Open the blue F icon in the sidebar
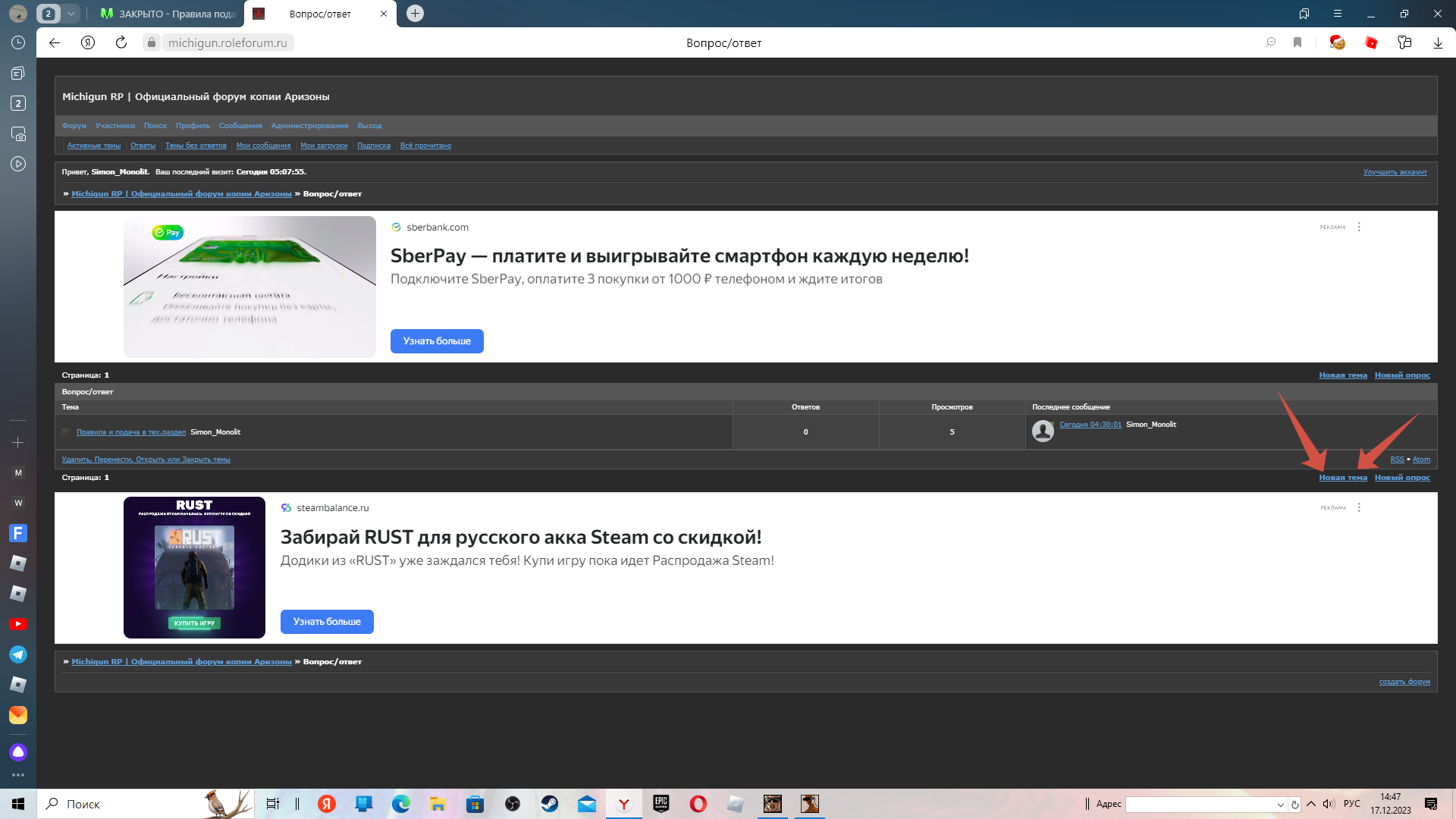1456x819 pixels. click(x=18, y=533)
